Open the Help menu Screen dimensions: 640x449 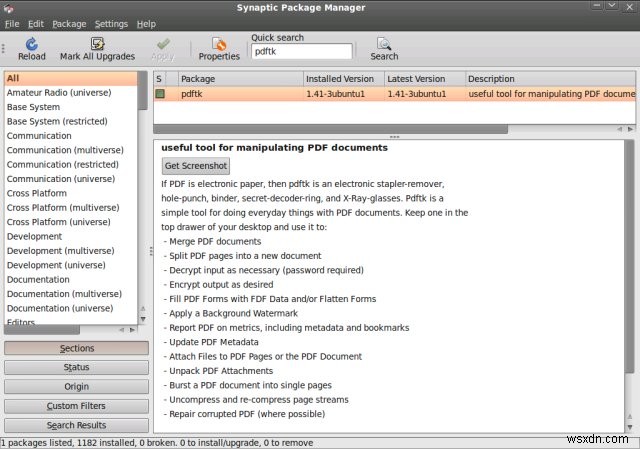tap(146, 24)
